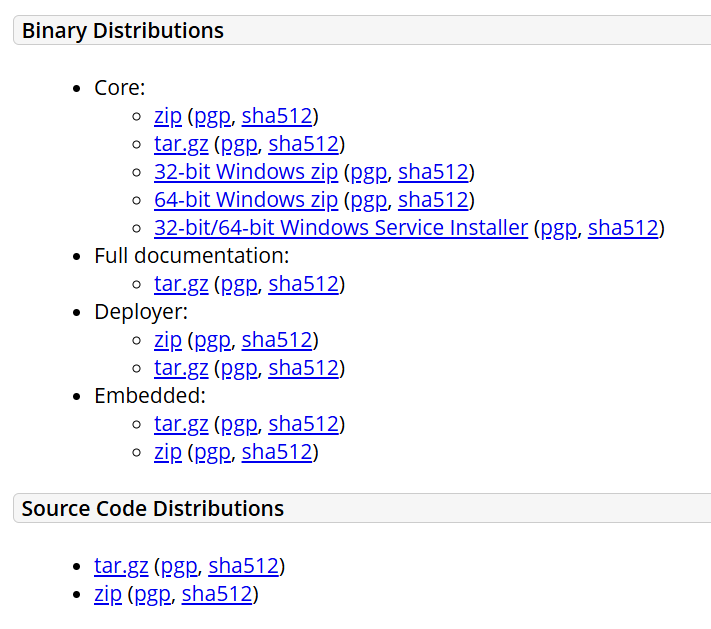711x629 pixels.
Task: Open sha512 for Windows Service Installer
Action: click(x=623, y=228)
